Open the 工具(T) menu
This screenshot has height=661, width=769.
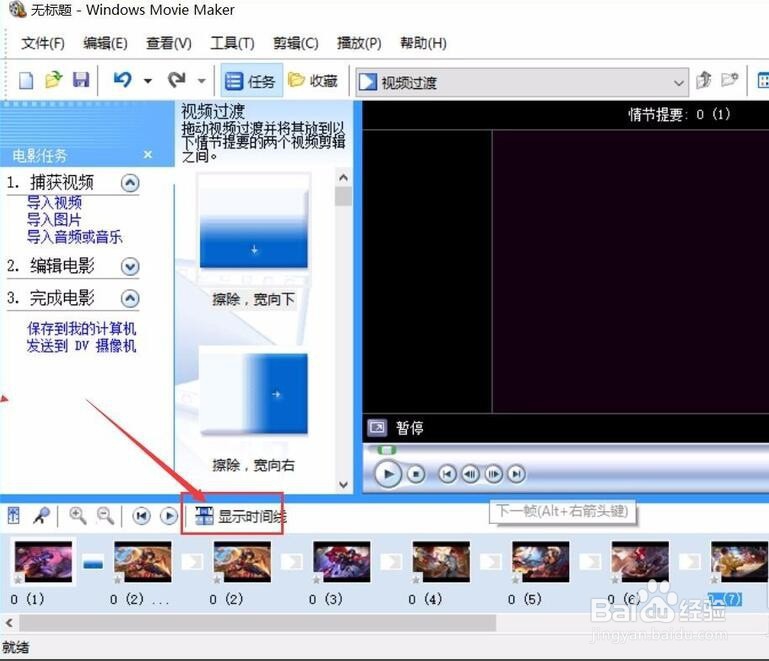coord(232,43)
